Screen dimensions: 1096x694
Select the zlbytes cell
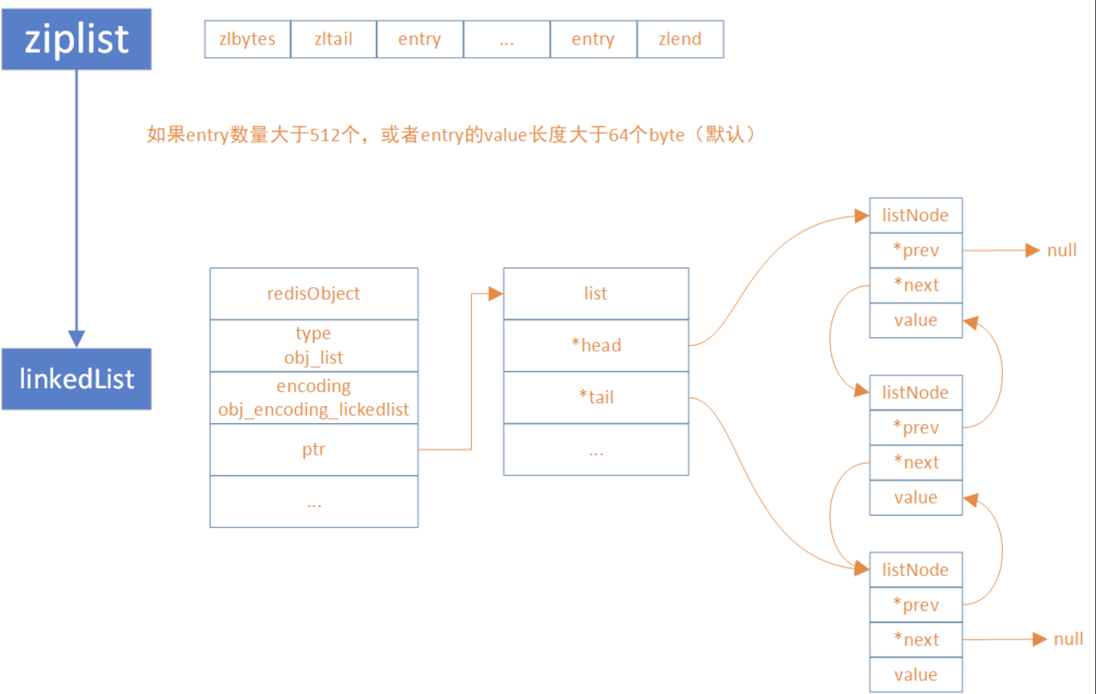tap(247, 40)
